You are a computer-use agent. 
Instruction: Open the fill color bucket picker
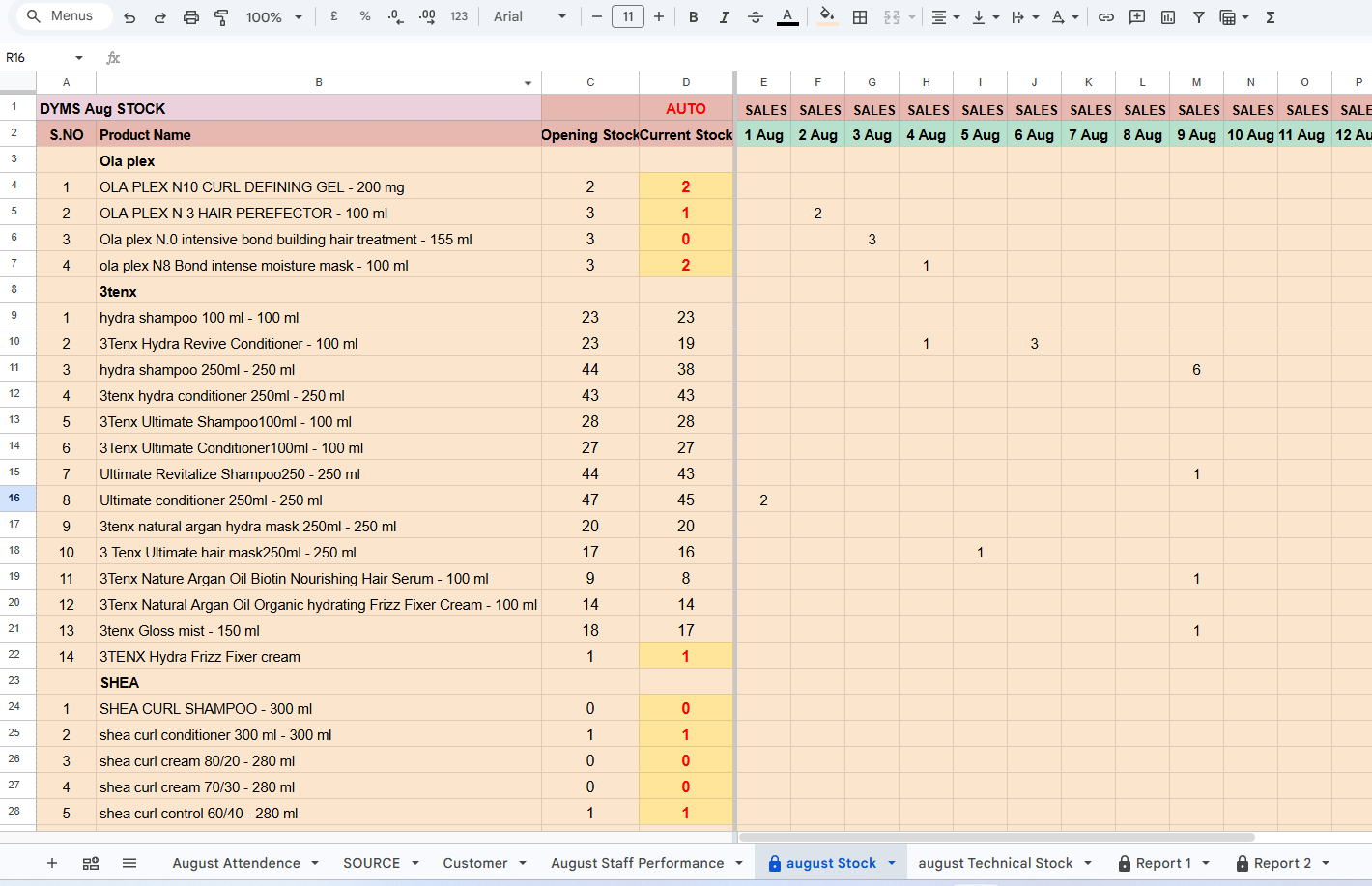coord(826,16)
